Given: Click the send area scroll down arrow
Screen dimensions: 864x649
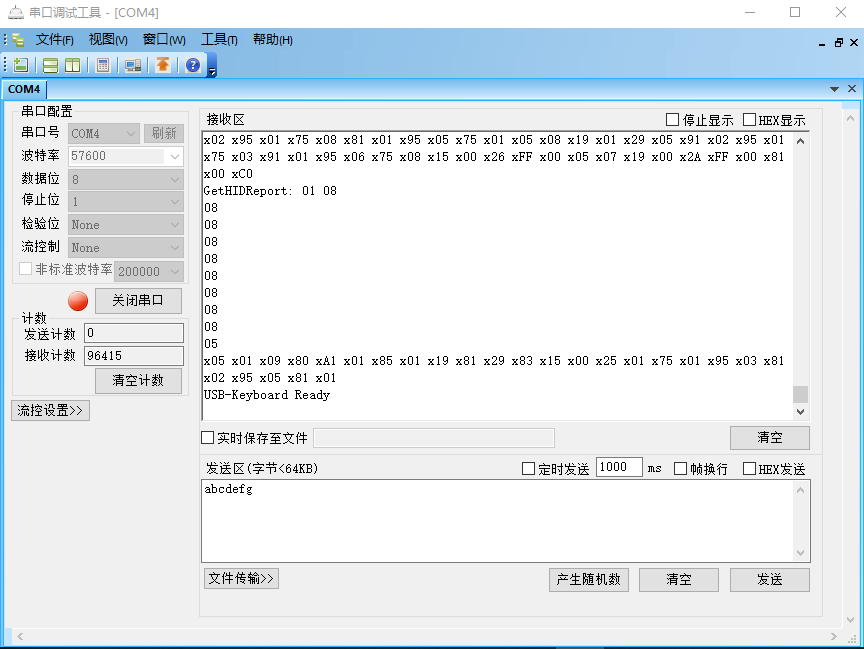Looking at the screenshot, I should click(801, 553).
